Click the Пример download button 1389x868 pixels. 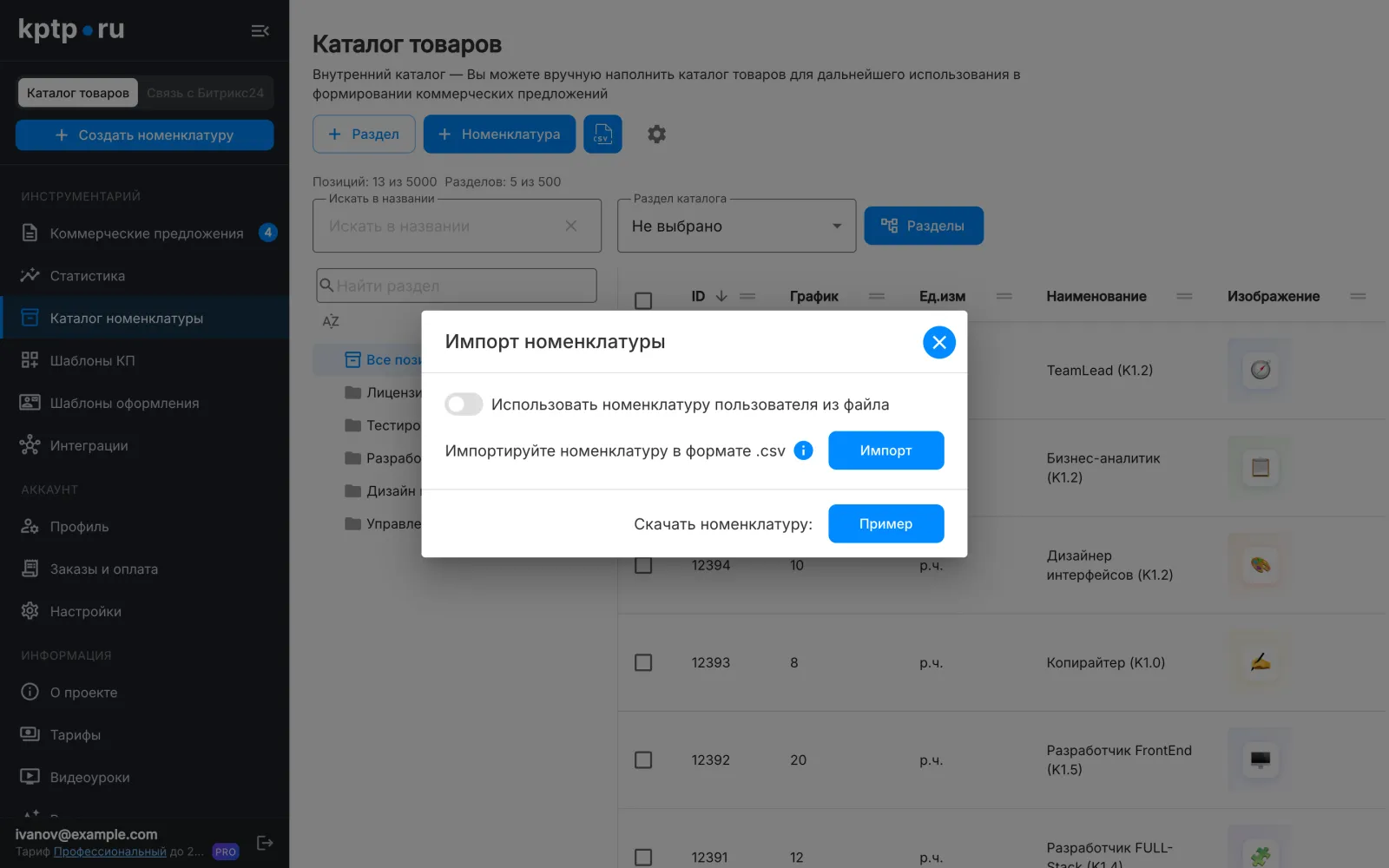[x=885, y=523]
